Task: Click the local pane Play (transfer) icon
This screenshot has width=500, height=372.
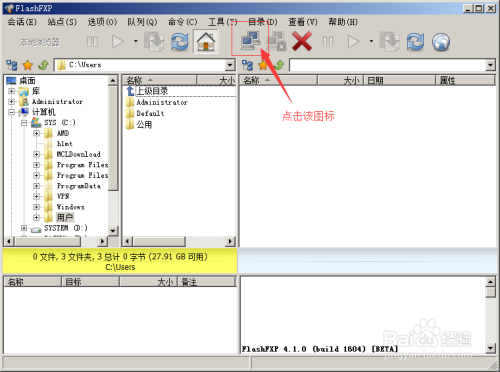Action: click(118, 42)
